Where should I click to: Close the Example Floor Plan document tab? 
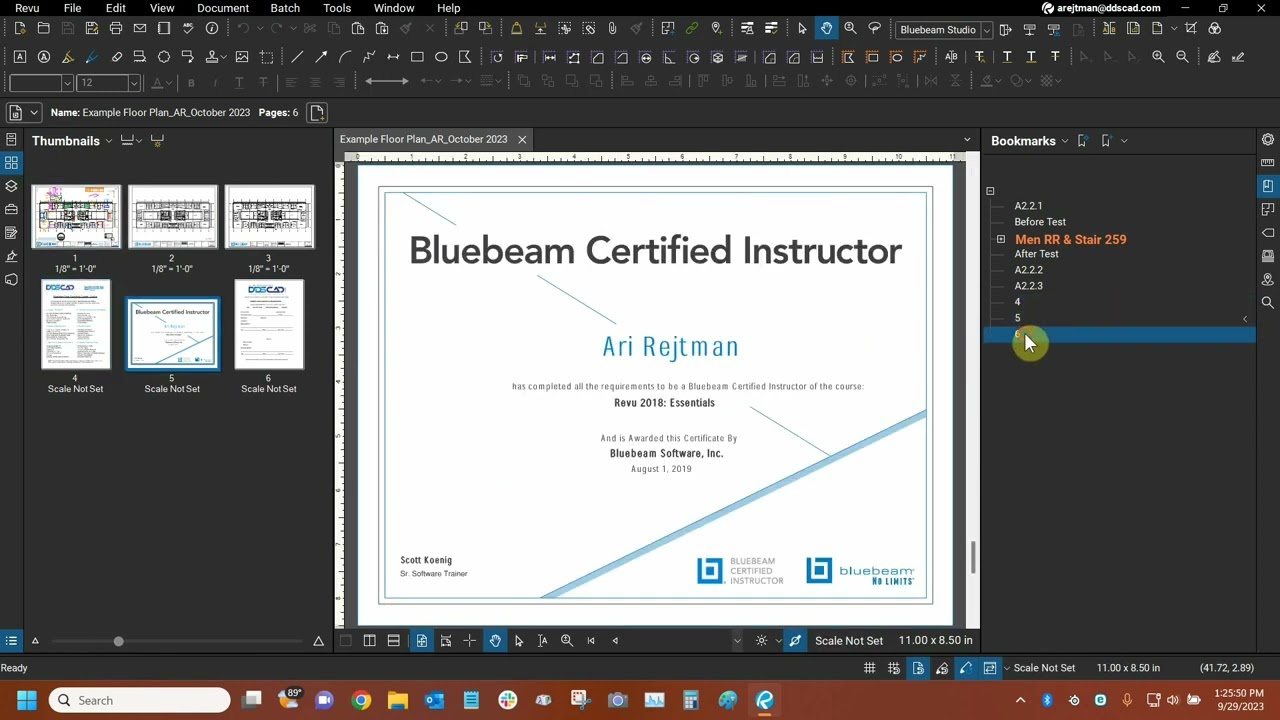click(x=522, y=139)
